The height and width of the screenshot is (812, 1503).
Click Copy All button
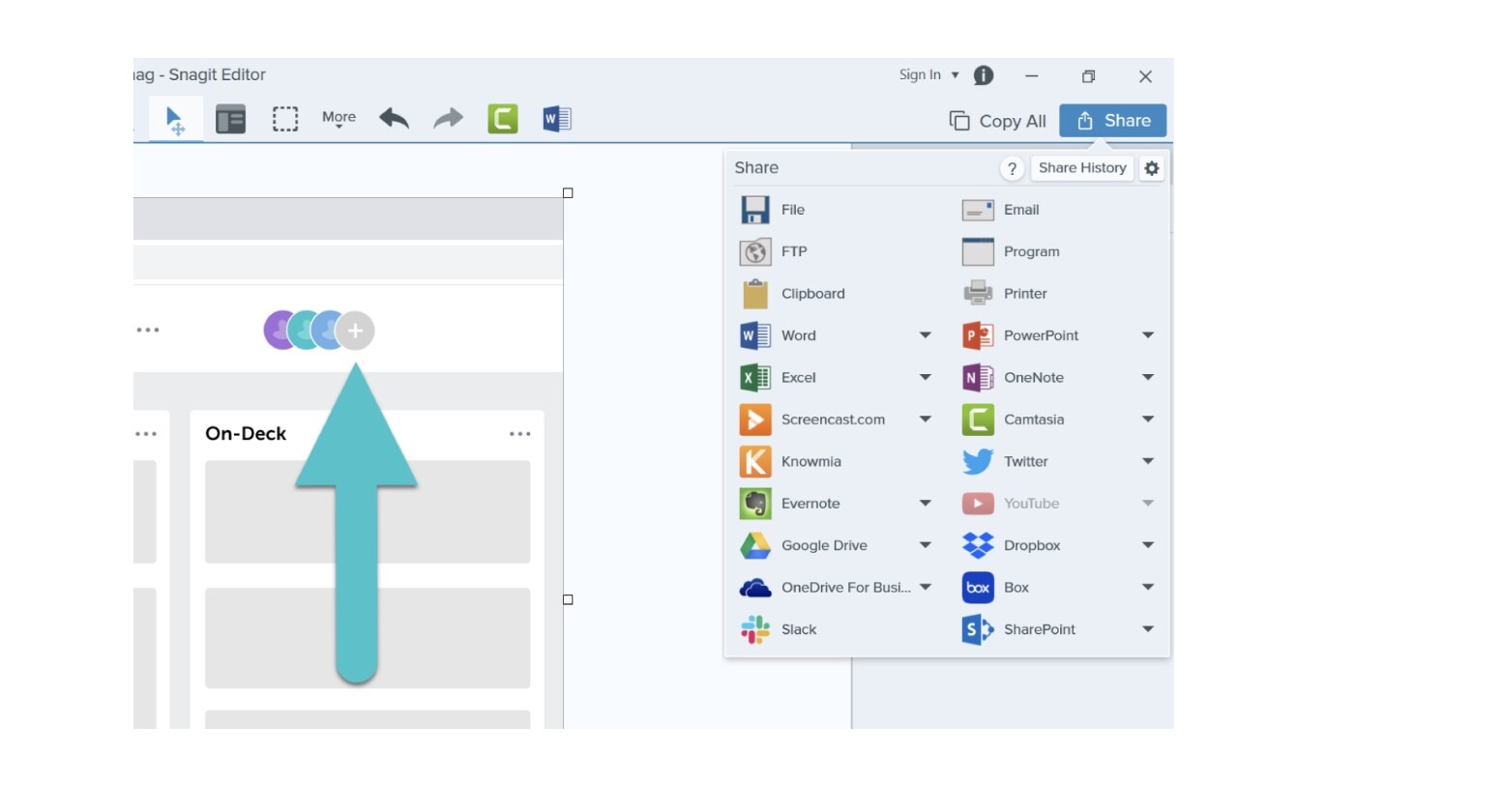tap(997, 121)
